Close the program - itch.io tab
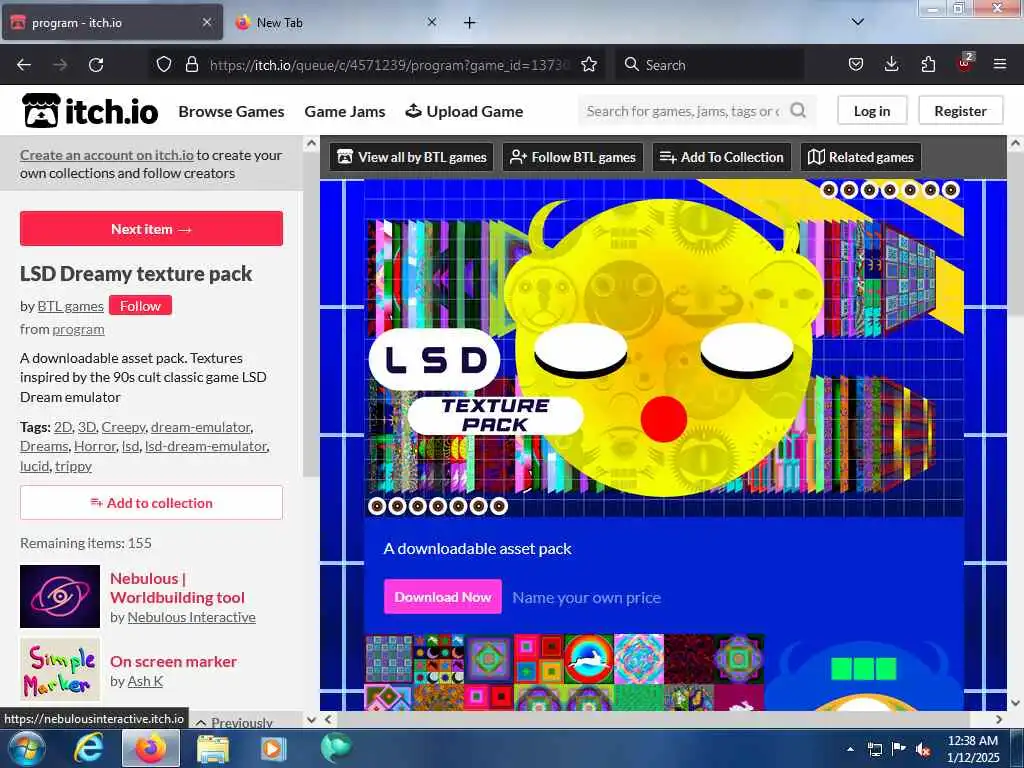The image size is (1024, 768). coord(206,22)
